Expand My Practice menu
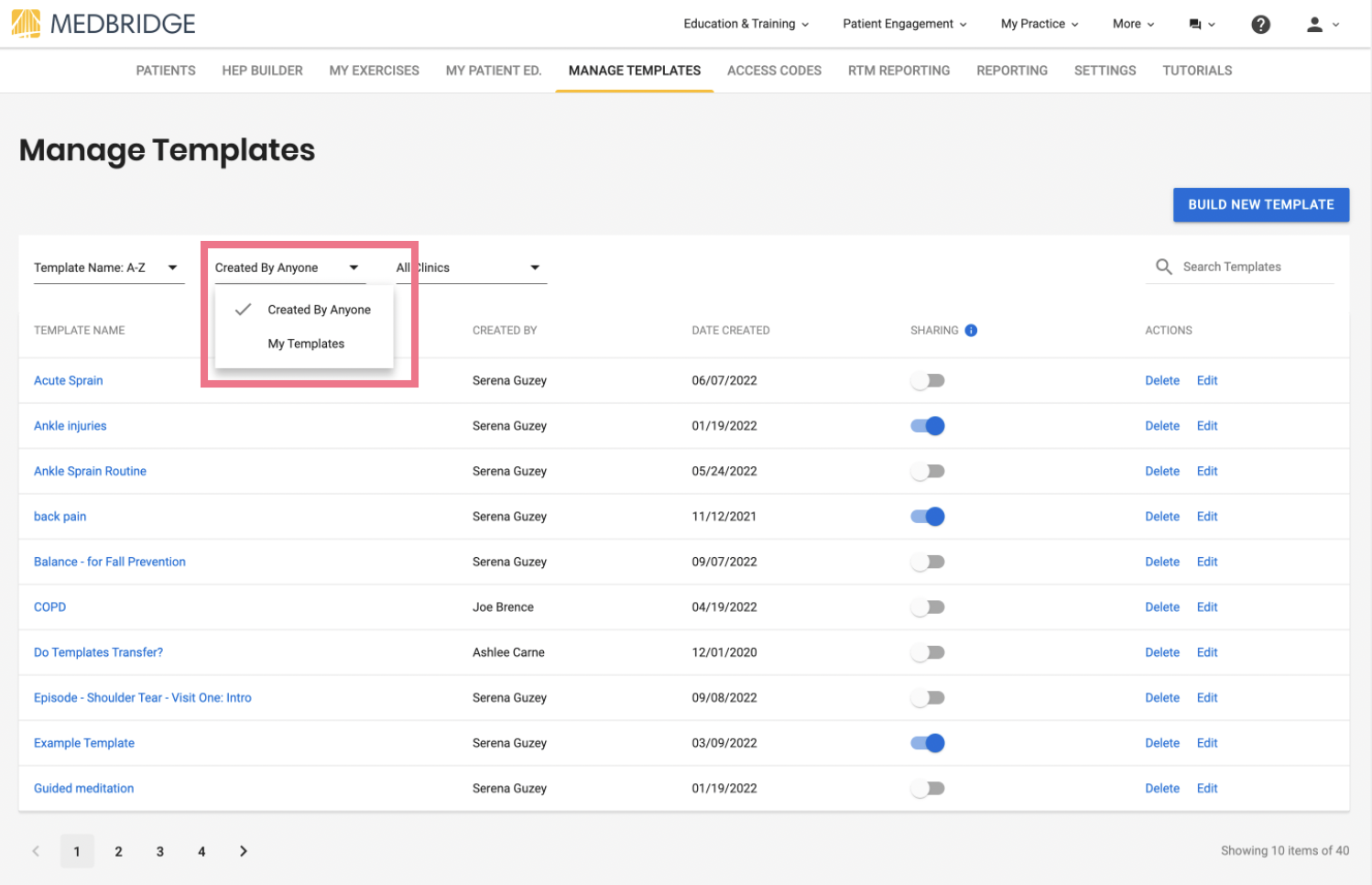 pos(1040,24)
